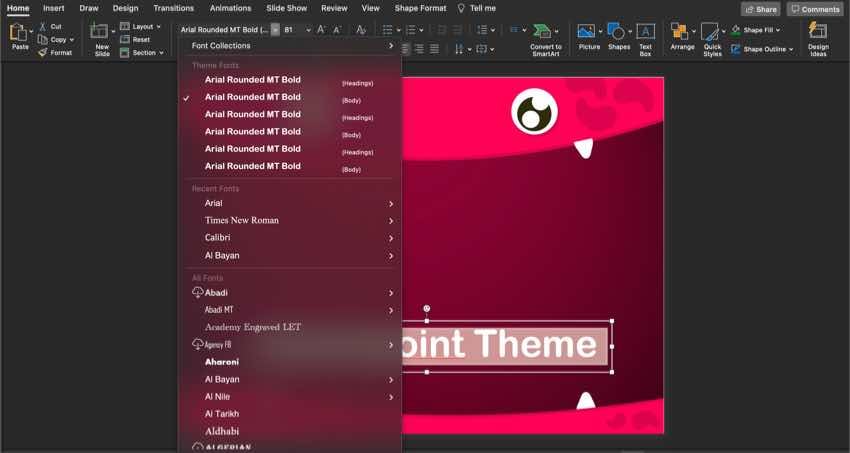
Task: Click the font name input field
Action: pyautogui.click(x=224, y=30)
